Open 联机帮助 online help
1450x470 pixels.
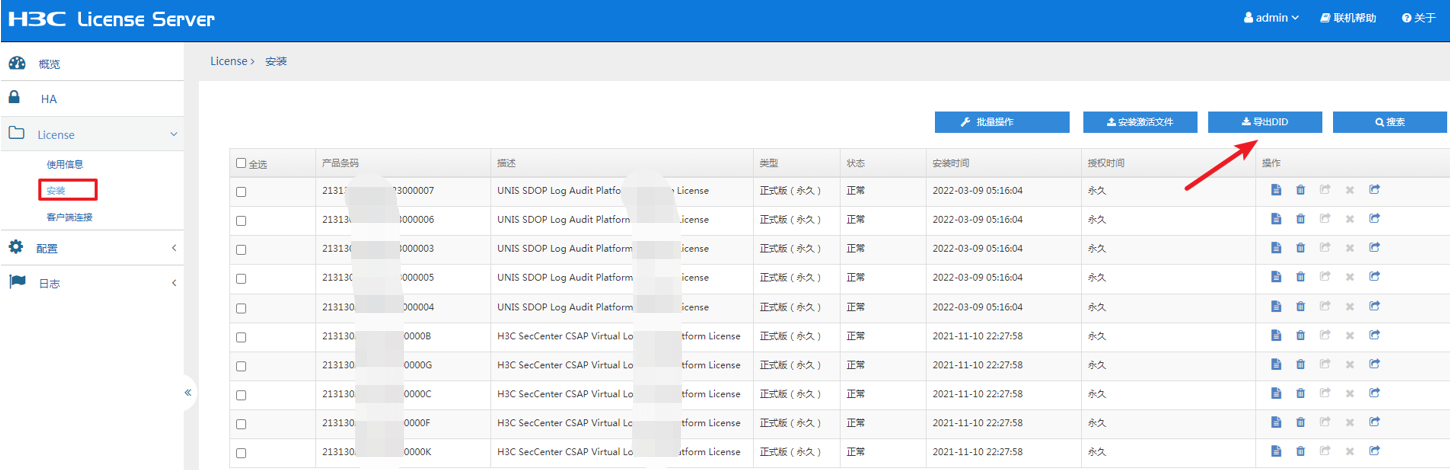[x=1348, y=18]
